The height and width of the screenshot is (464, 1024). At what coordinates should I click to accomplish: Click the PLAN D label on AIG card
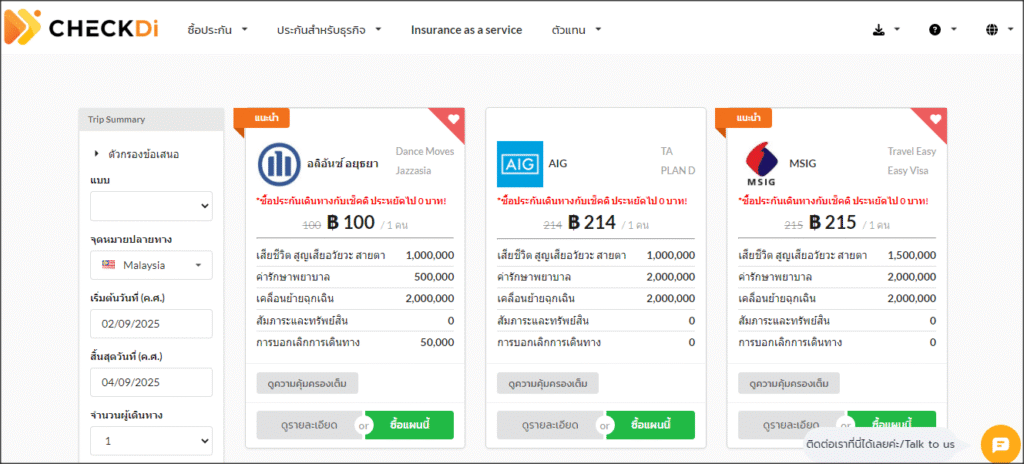tap(678, 171)
